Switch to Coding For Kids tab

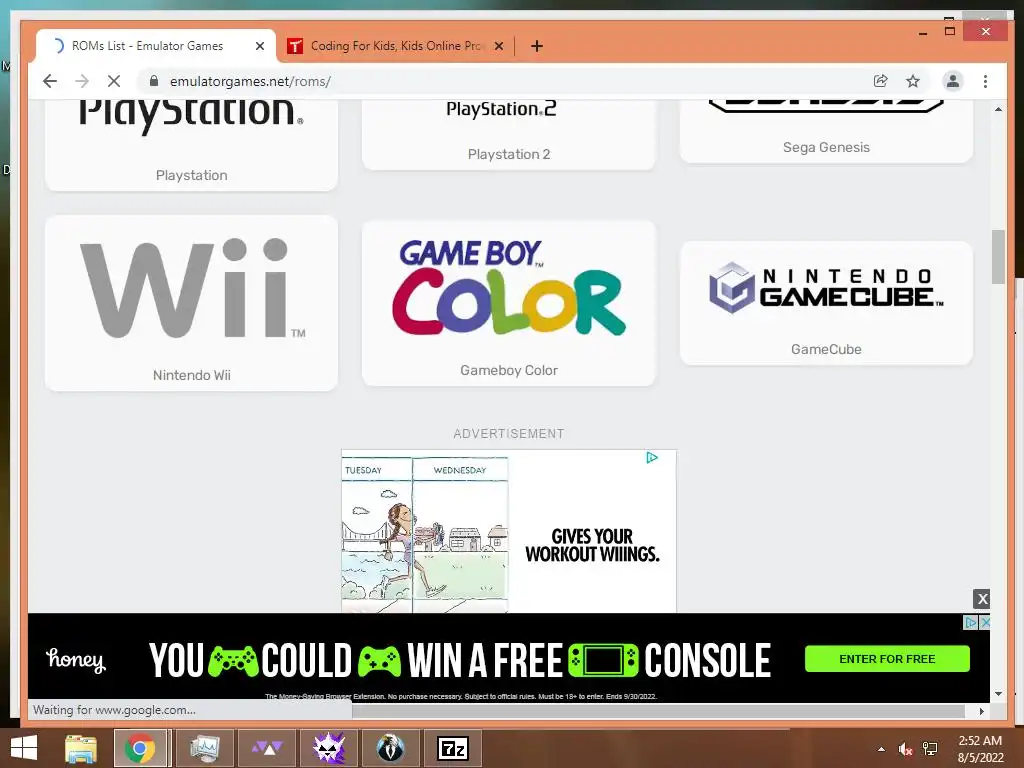(x=396, y=46)
